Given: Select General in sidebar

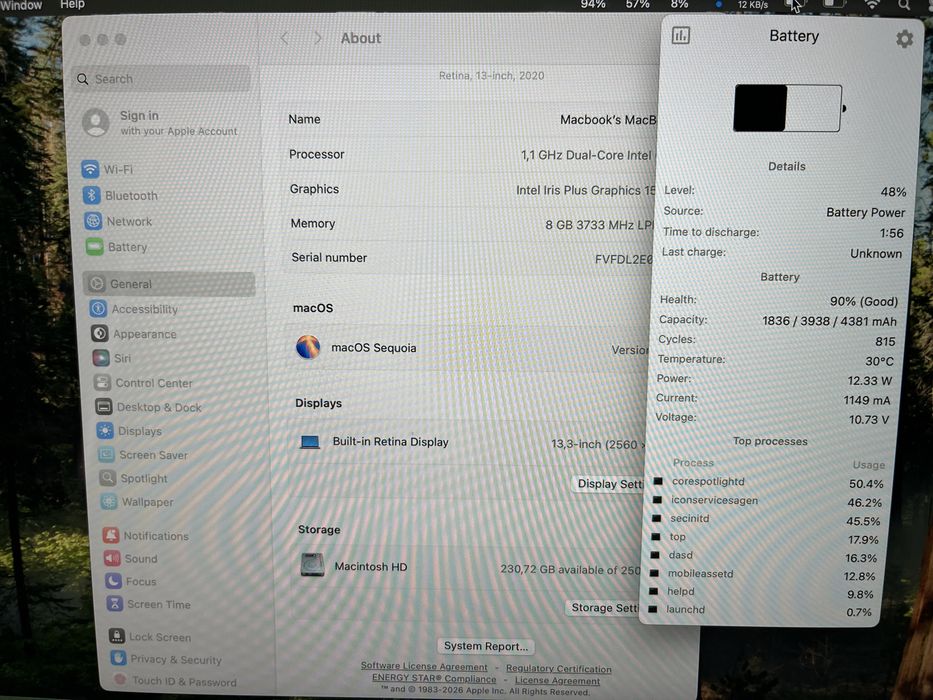Looking at the screenshot, I should 169,284.
